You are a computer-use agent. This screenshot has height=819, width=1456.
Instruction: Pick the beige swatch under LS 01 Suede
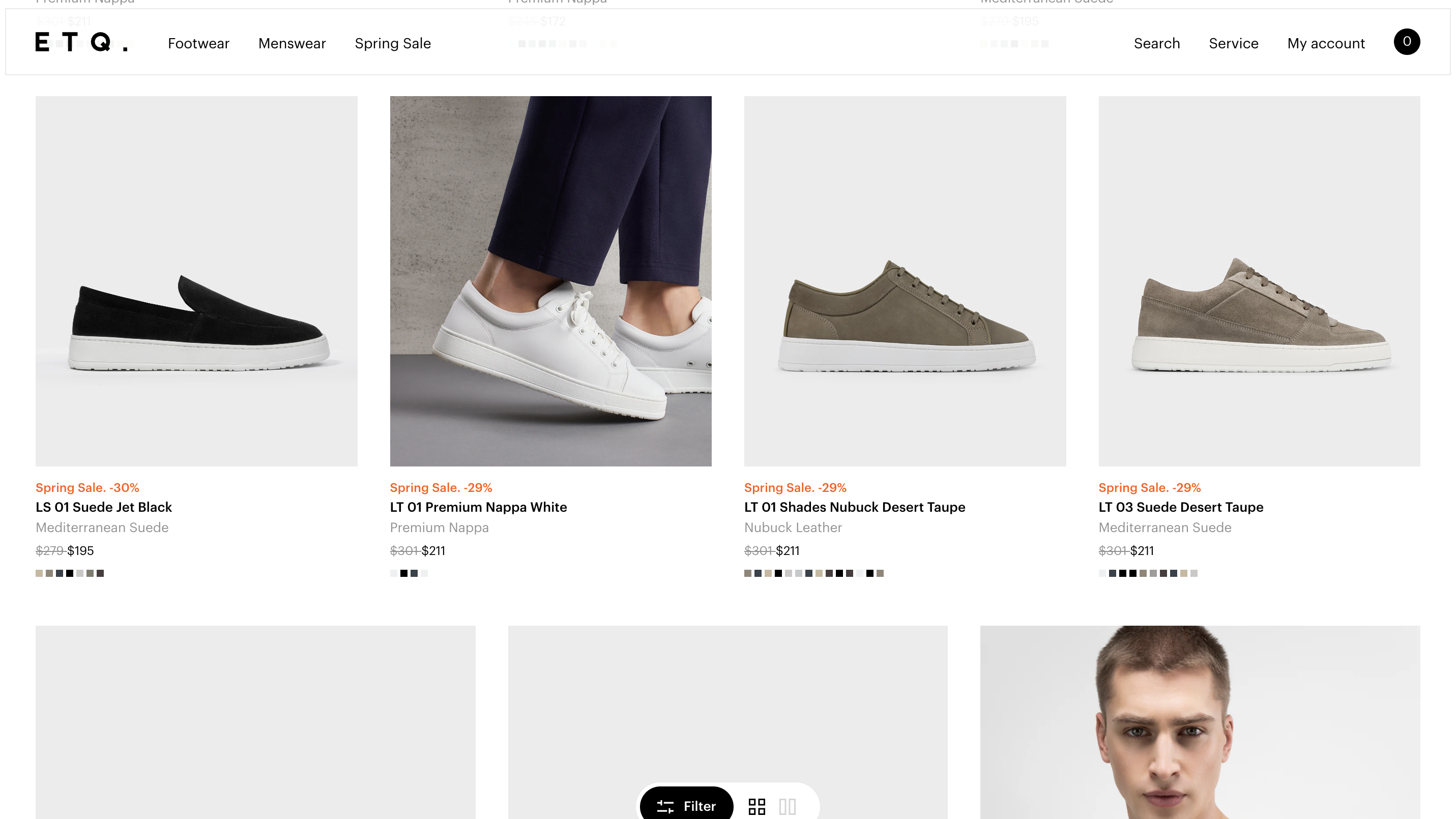39,573
